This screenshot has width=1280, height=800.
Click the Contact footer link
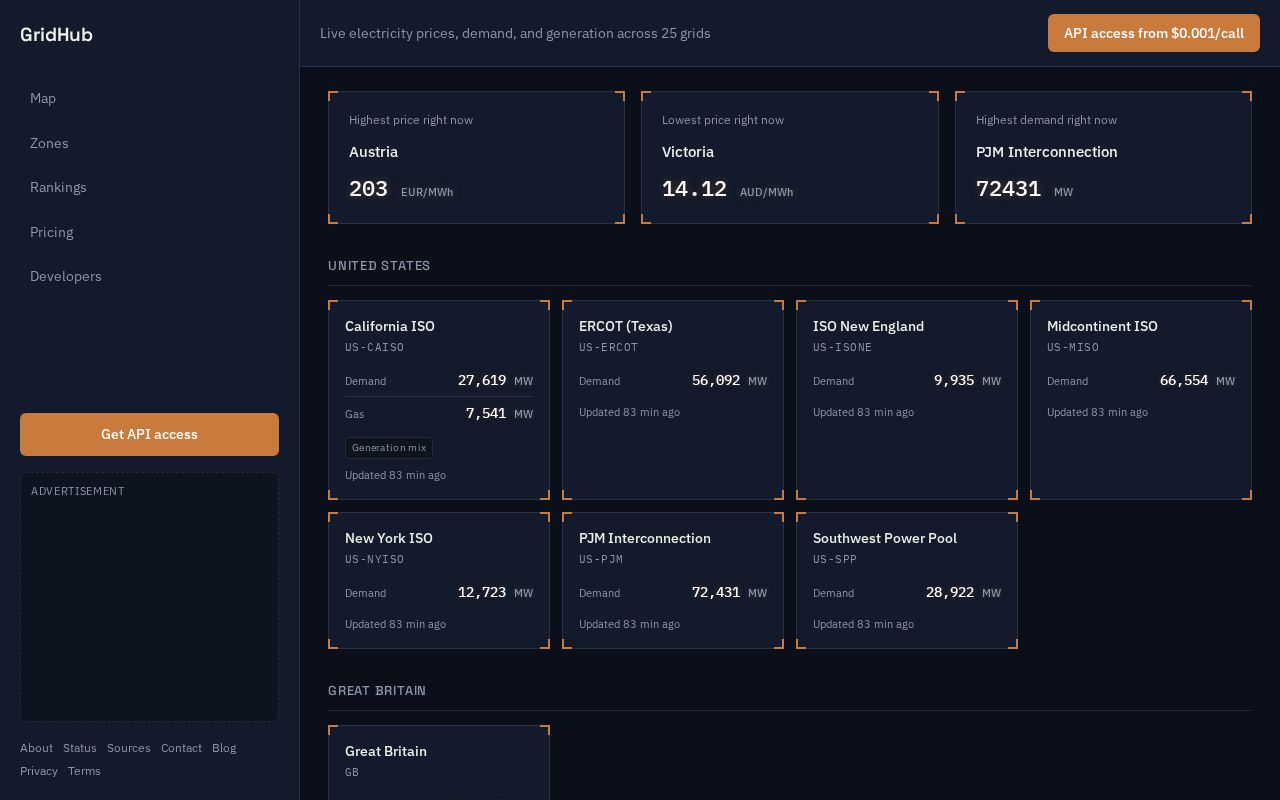pos(181,748)
